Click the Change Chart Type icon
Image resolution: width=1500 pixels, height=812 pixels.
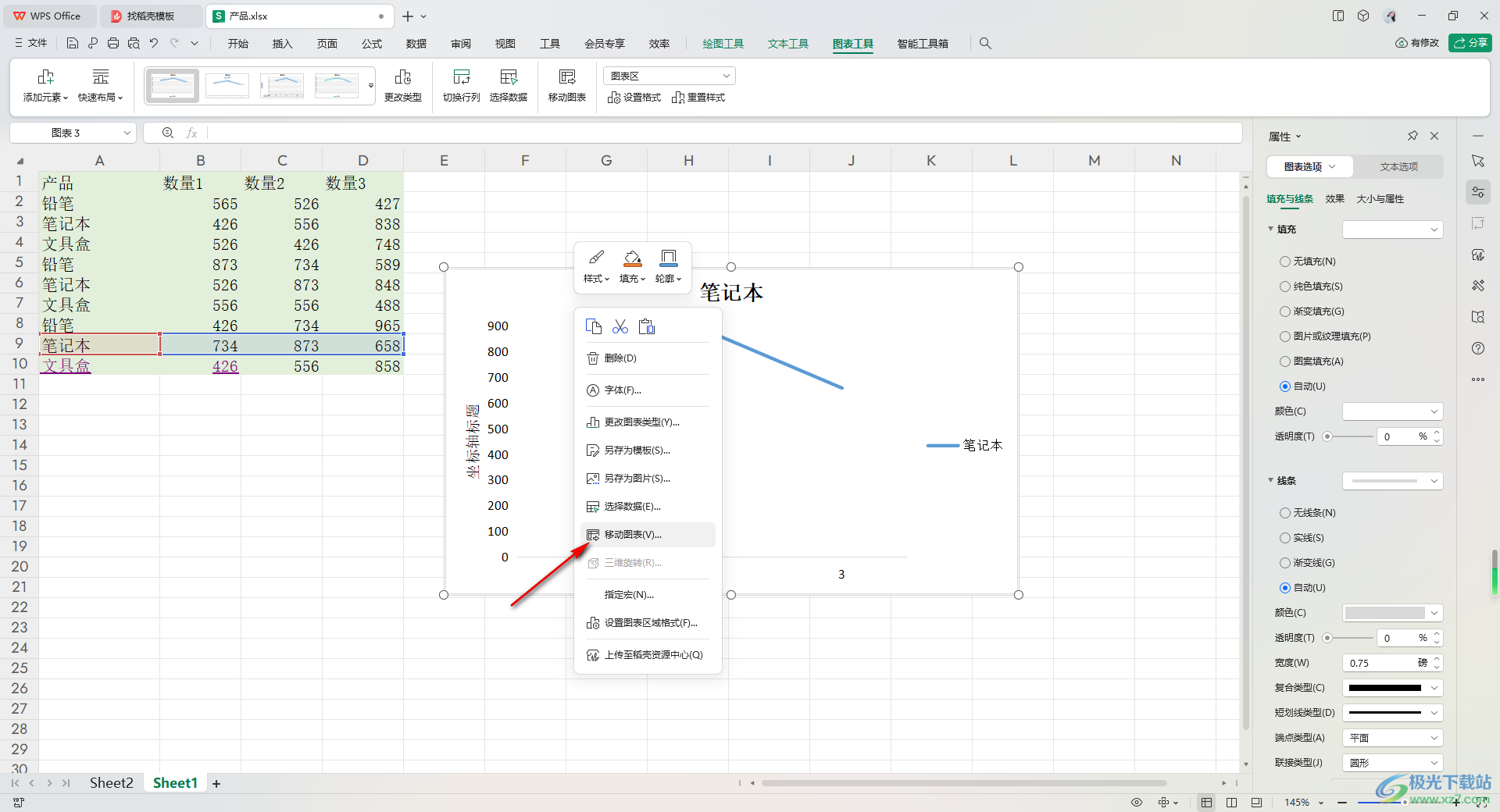coord(402,77)
